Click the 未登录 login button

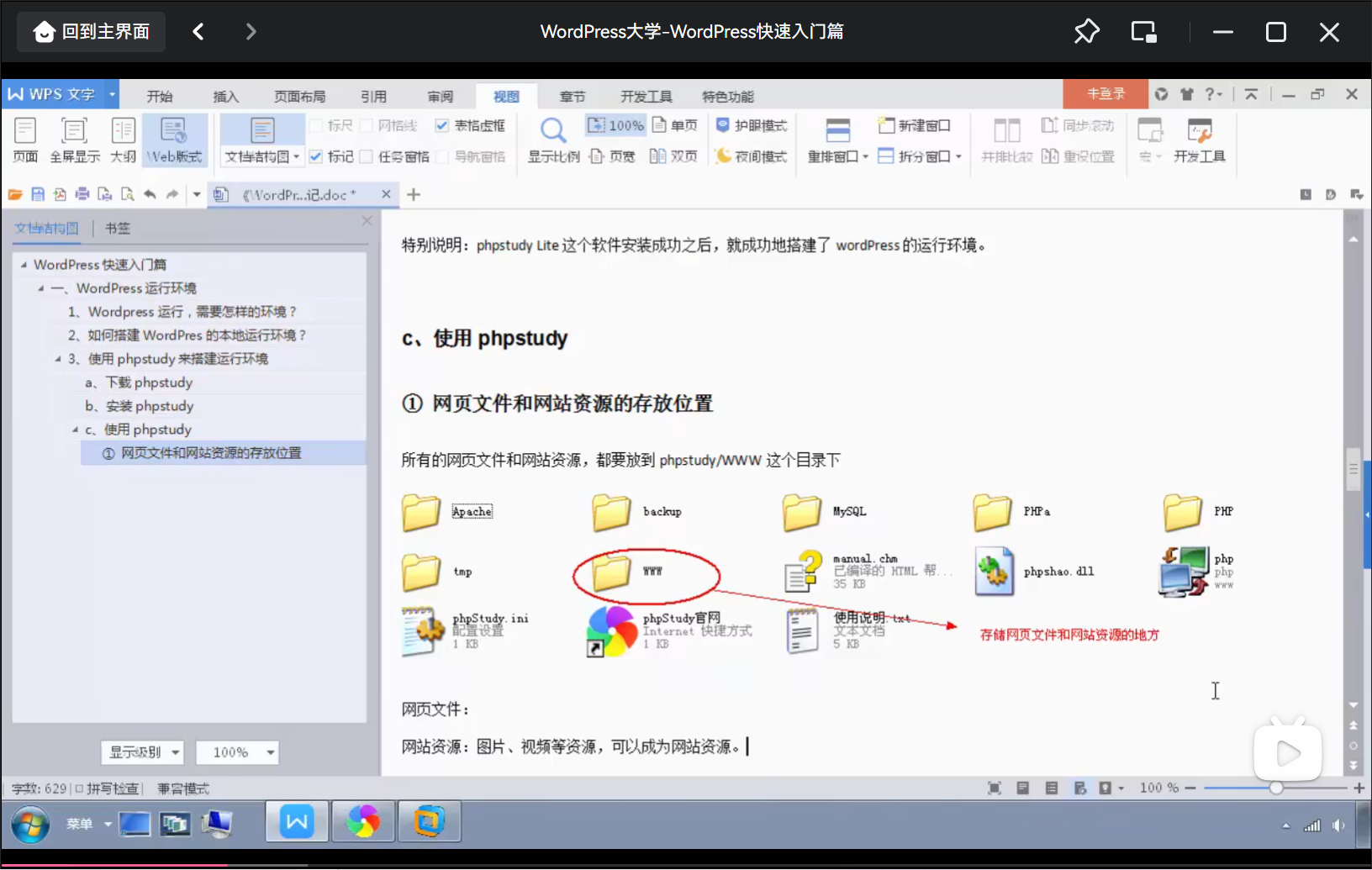click(1106, 94)
